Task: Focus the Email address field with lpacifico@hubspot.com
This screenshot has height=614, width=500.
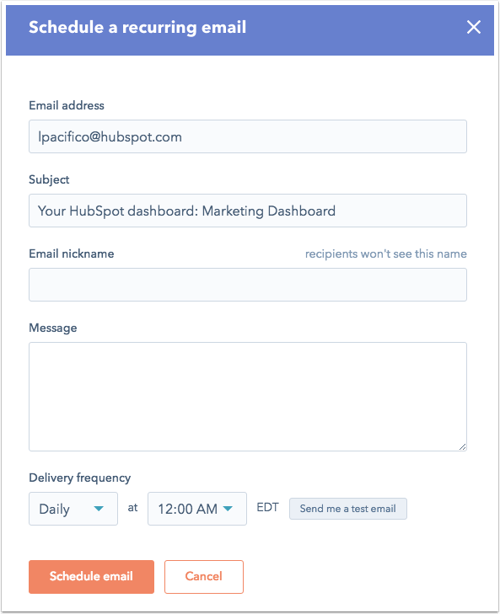Action: [247, 136]
